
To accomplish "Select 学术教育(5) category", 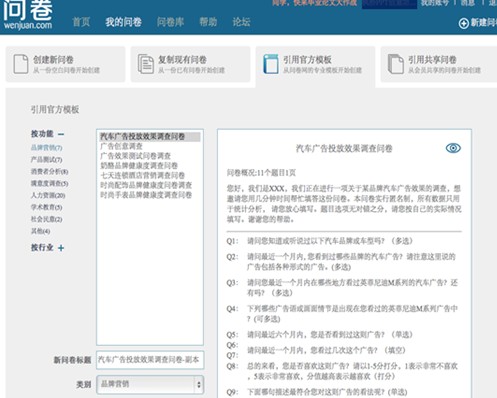I will 46,207.
